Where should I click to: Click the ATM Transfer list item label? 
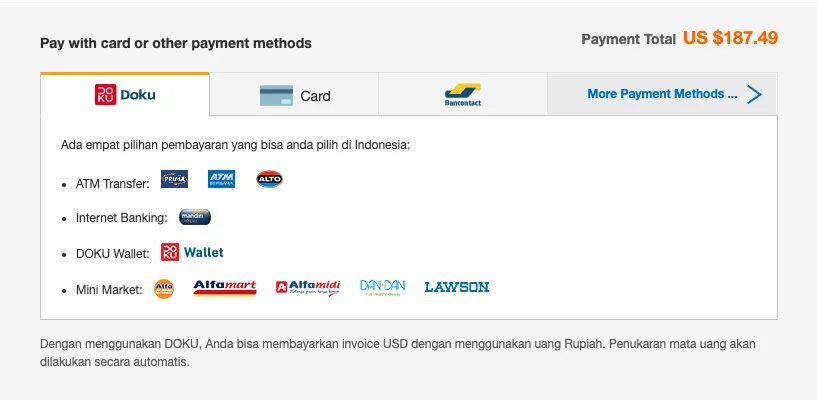point(113,184)
